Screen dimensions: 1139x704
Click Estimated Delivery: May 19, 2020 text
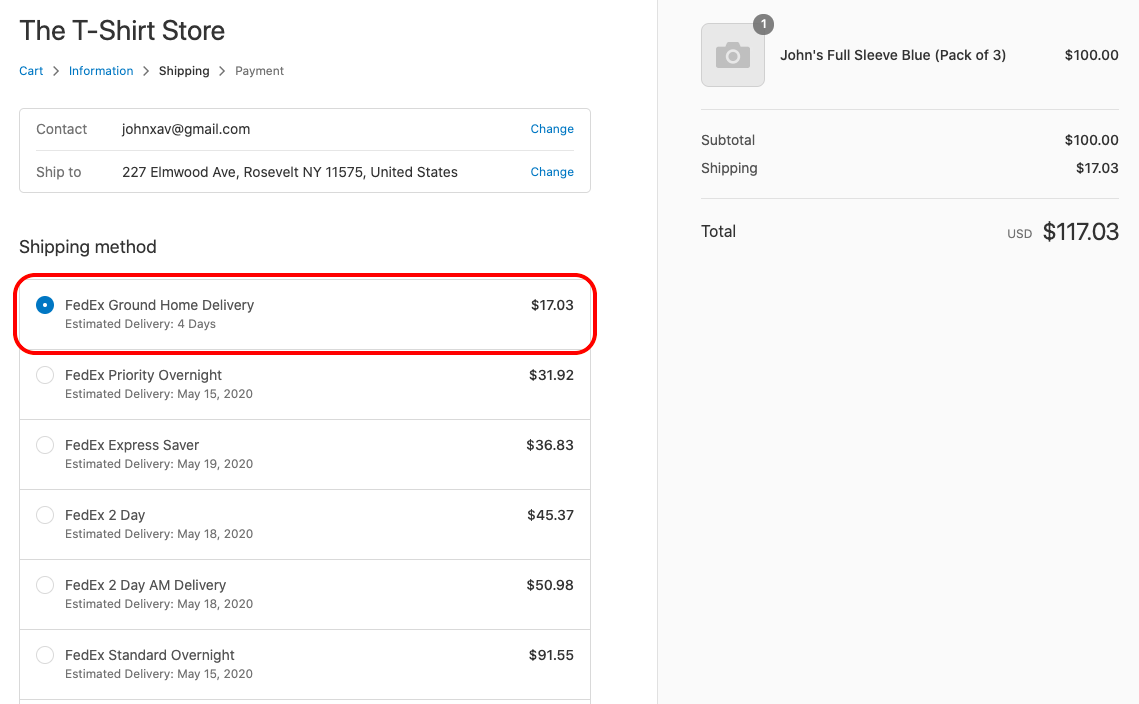(x=159, y=464)
